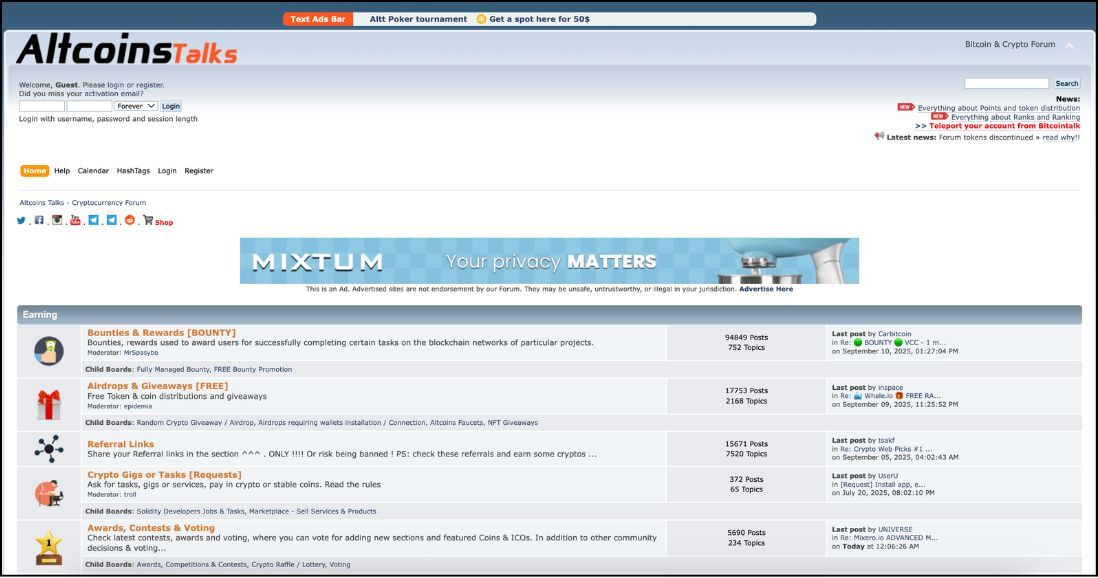Open the Telegram icon beside the Reddit icon
Screen dimensions: 1098x578
click(x=111, y=220)
